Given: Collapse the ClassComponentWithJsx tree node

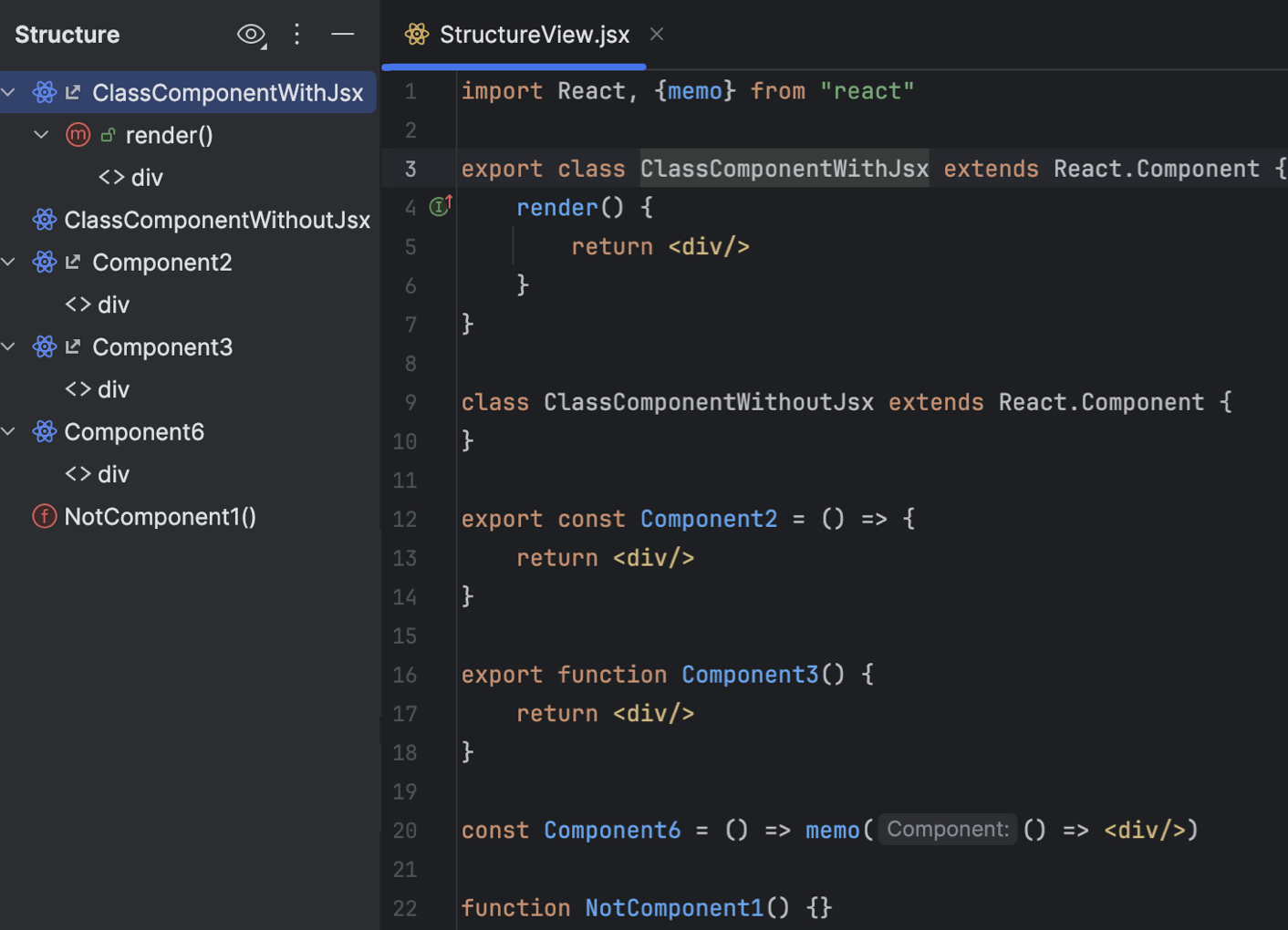Looking at the screenshot, I should (8, 92).
